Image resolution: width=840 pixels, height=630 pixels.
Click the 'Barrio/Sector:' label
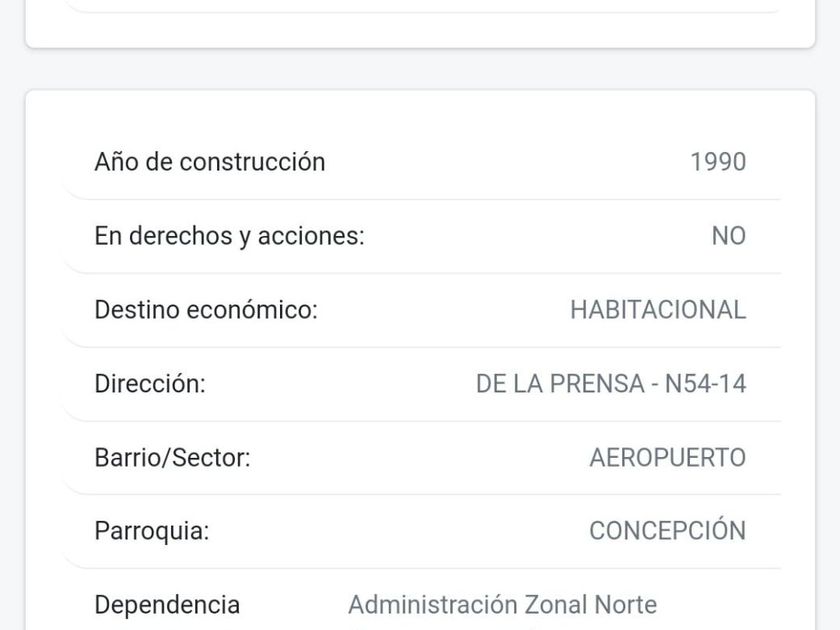pyautogui.click(x=172, y=458)
